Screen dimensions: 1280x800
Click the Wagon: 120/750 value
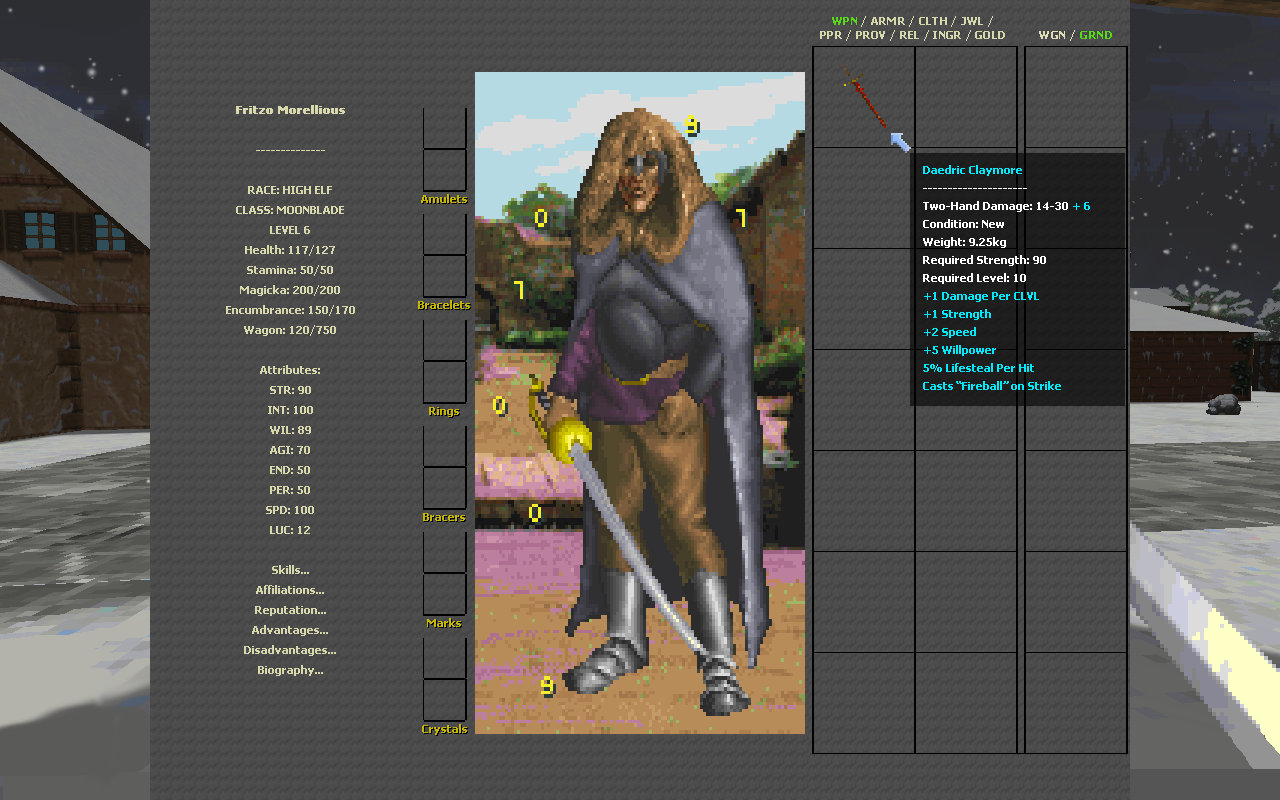[x=290, y=330]
